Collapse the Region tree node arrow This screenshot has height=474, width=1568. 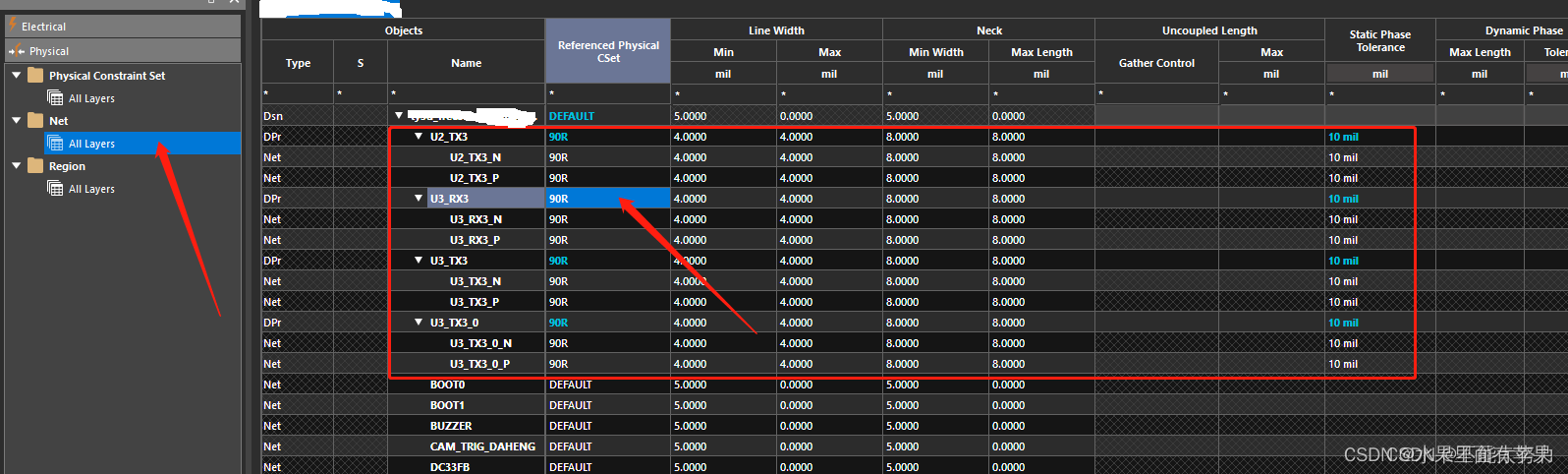pyautogui.click(x=17, y=165)
